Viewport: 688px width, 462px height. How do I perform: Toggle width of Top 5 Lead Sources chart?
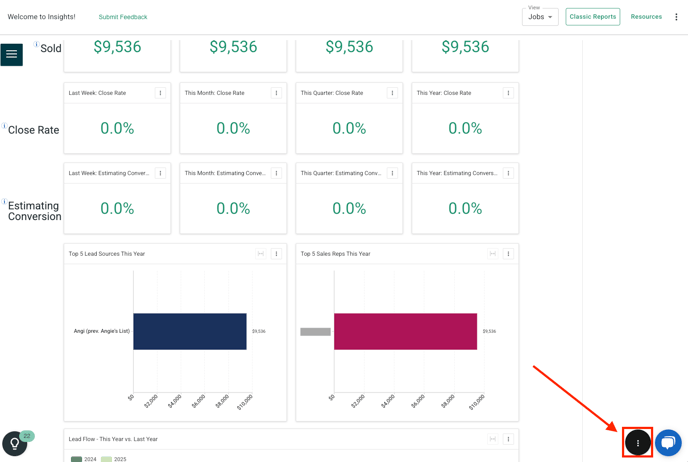tap(261, 254)
